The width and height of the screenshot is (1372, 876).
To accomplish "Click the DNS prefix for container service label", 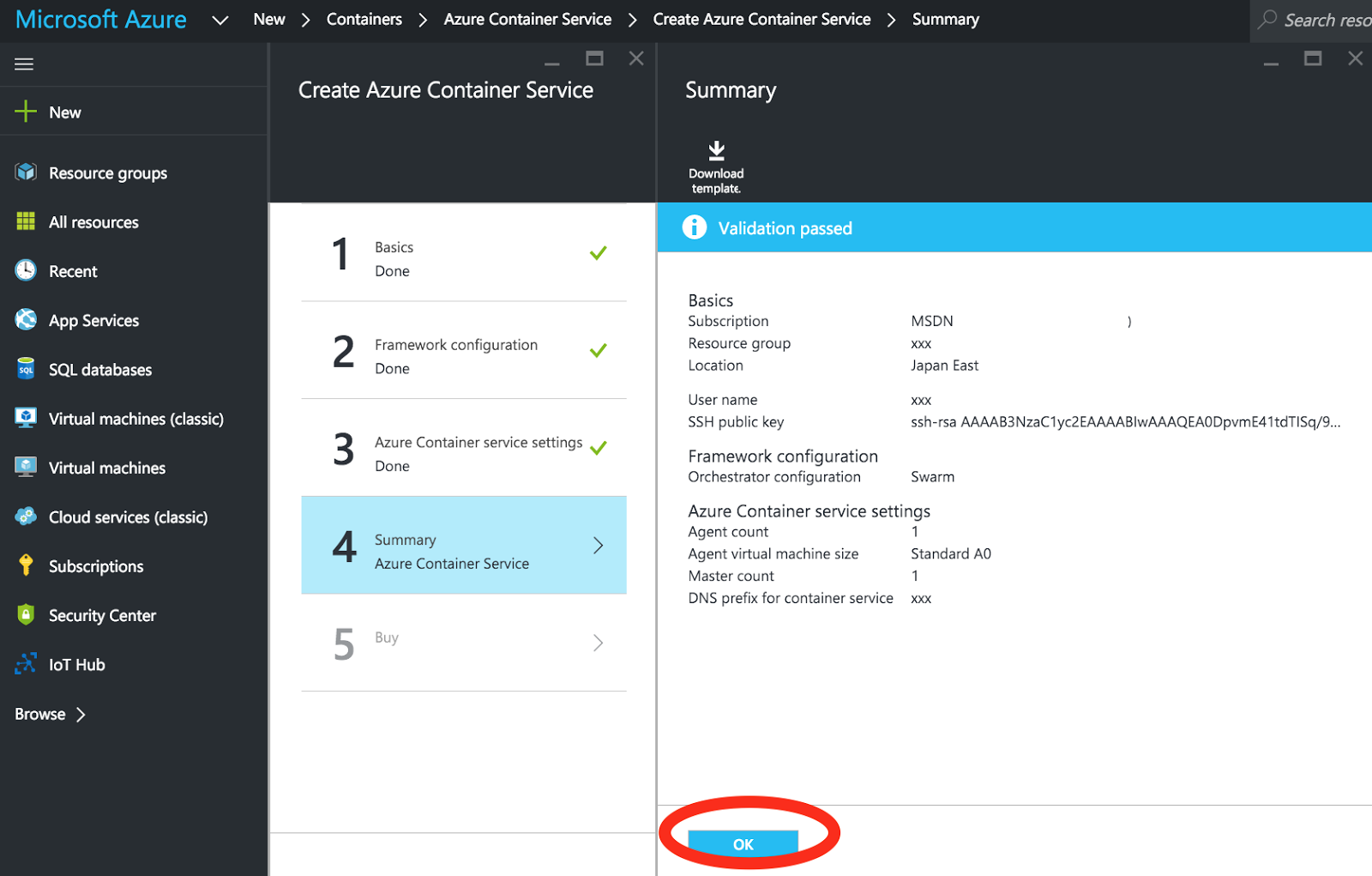I will [791, 598].
